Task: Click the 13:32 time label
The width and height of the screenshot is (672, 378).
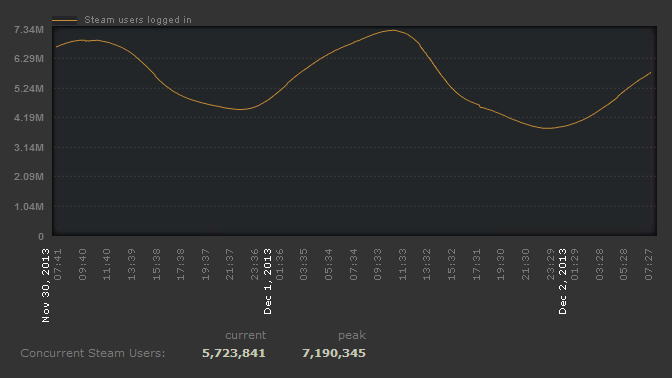Action: tap(427, 264)
